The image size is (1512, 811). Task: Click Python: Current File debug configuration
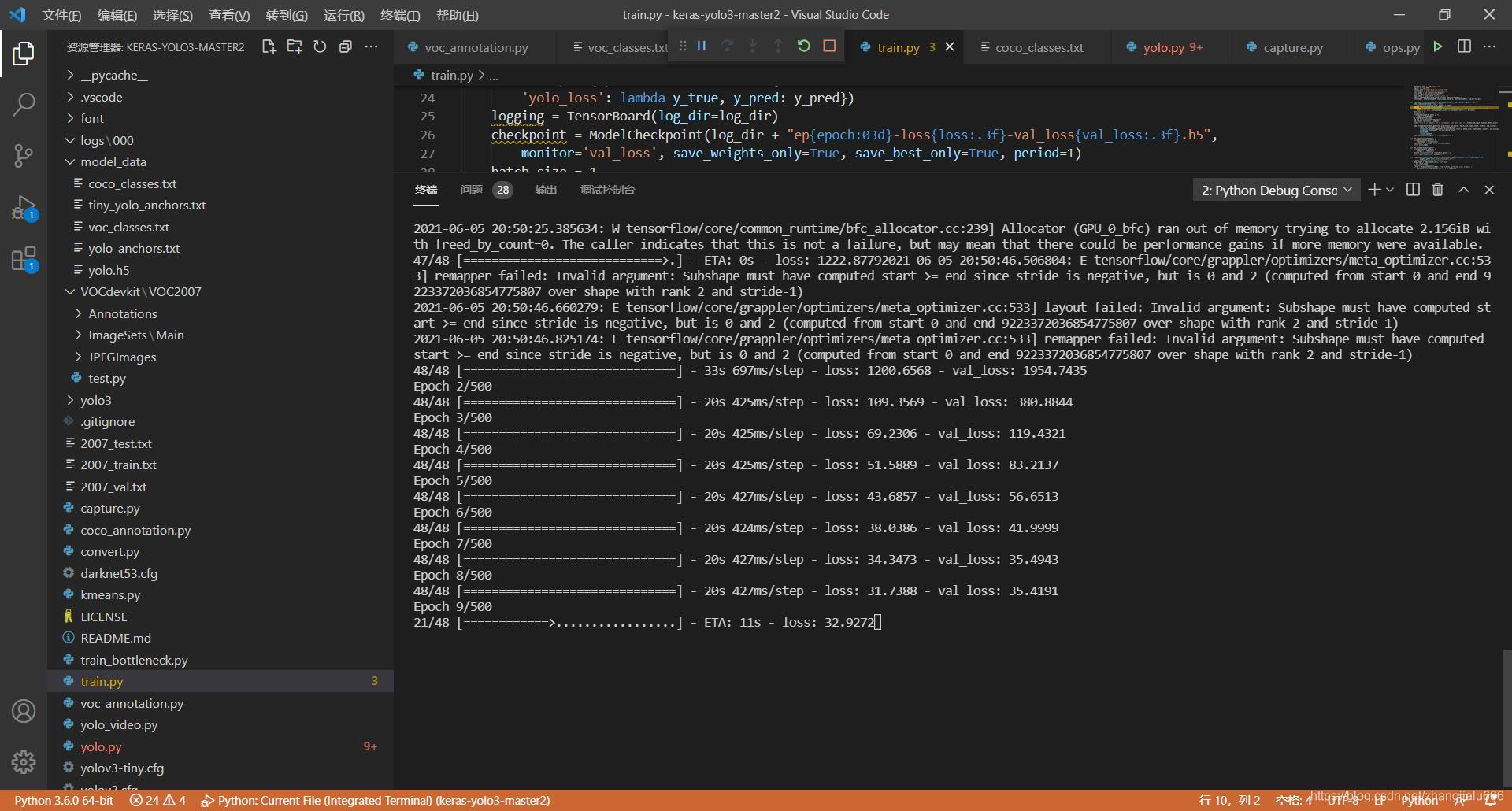(376, 800)
